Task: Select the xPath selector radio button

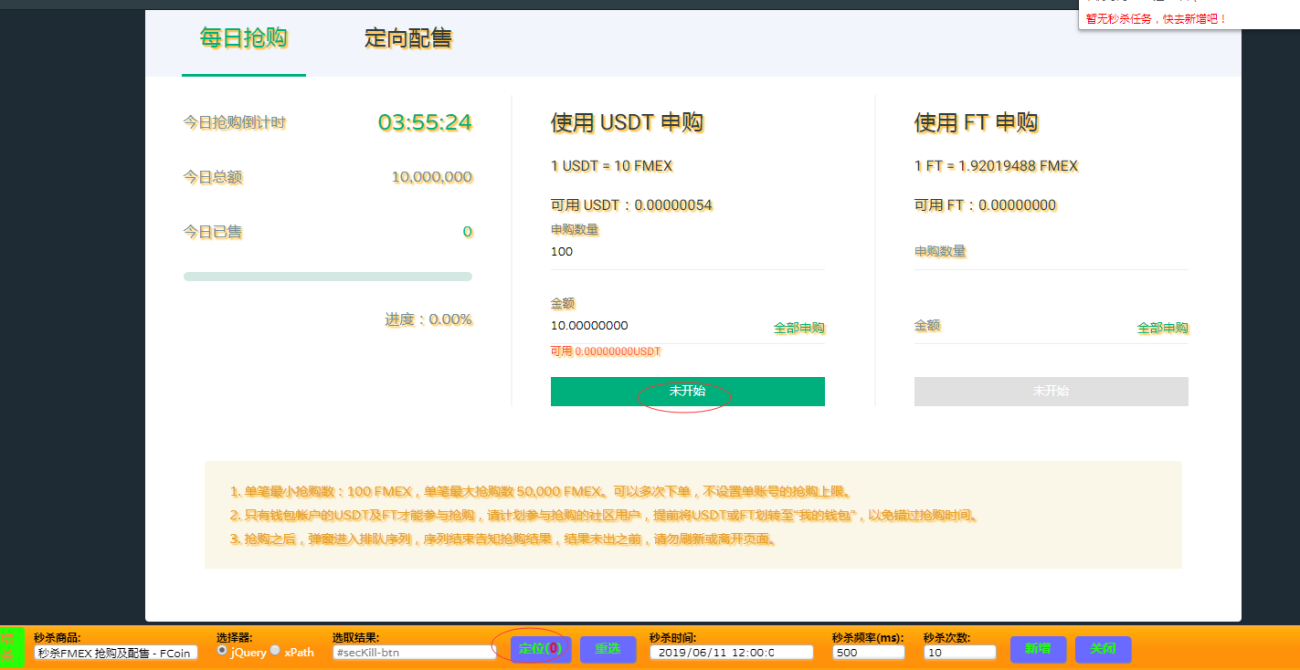Action: coord(275,650)
